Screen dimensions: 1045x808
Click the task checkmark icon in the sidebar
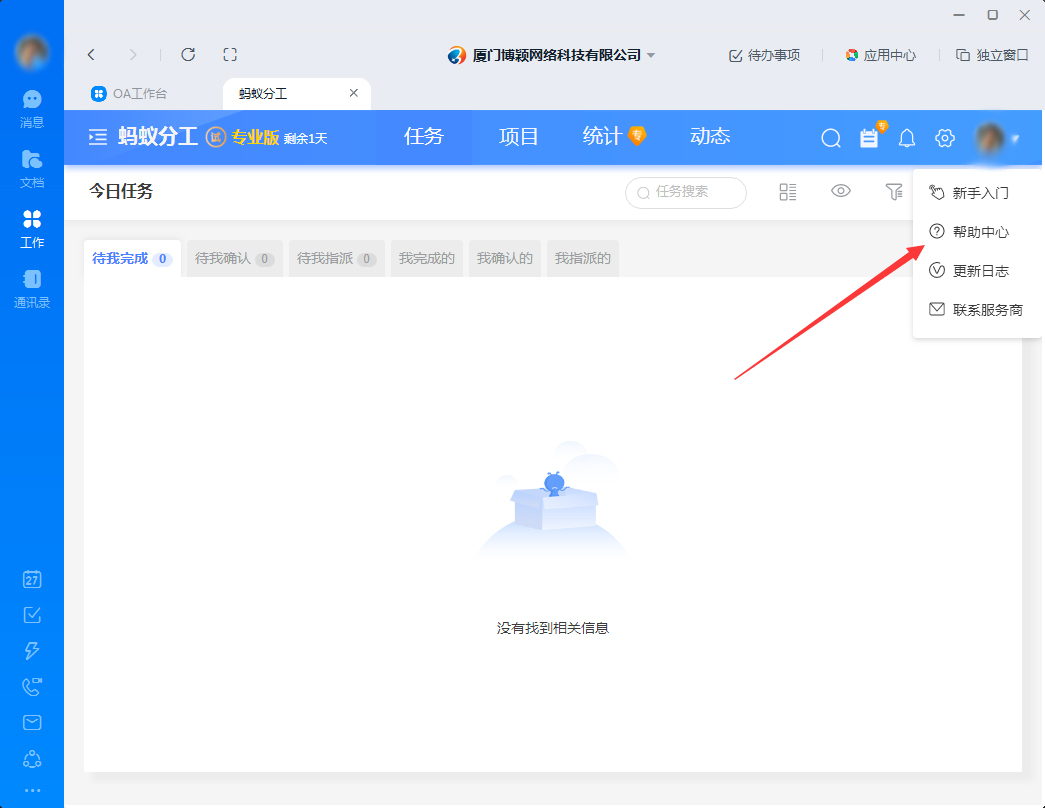[x=31, y=615]
